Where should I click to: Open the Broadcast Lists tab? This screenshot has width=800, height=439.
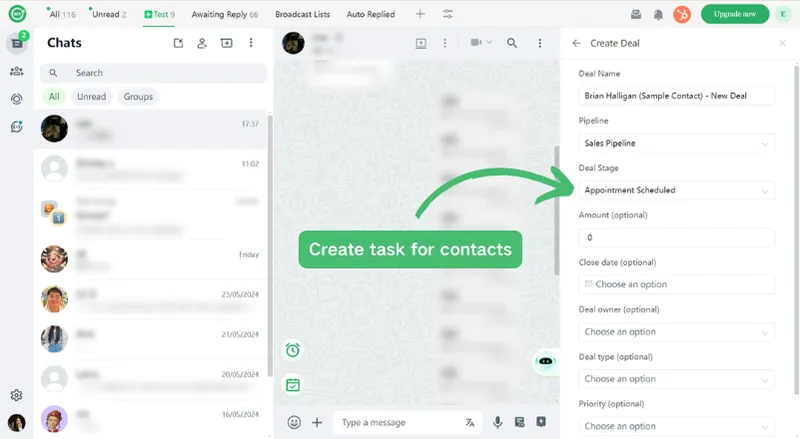[304, 14]
